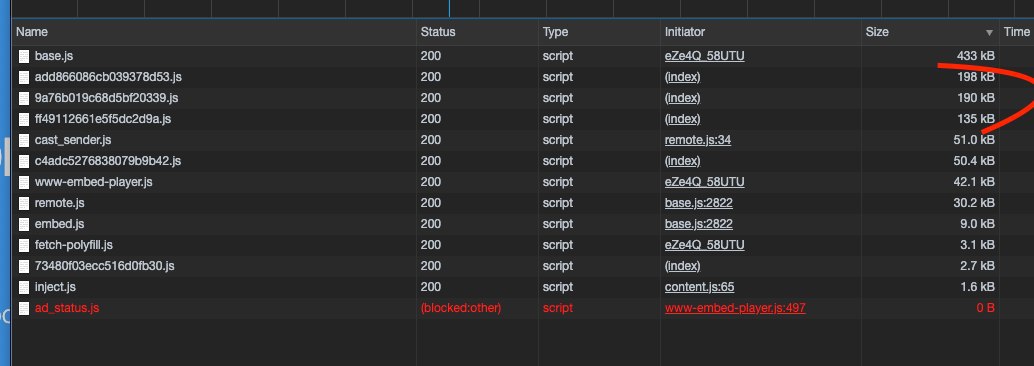This screenshot has width=1034, height=366.
Task: Select the blocked ad_status.js request
Action: [523, 308]
